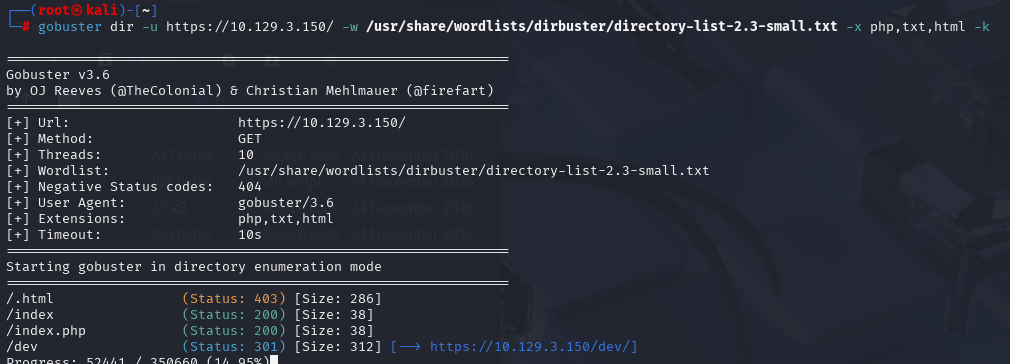Click the Url value in settings list
The height and width of the screenshot is (364, 1010).
tap(321, 122)
